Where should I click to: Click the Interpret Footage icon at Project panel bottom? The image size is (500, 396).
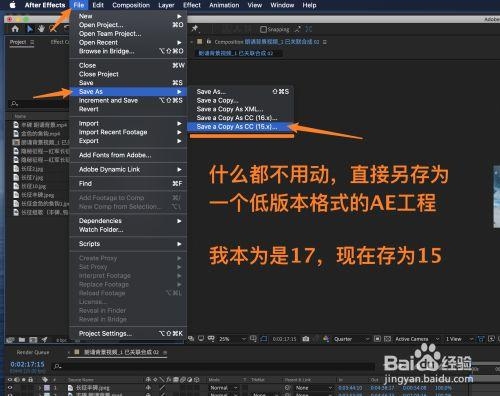(x=10, y=340)
